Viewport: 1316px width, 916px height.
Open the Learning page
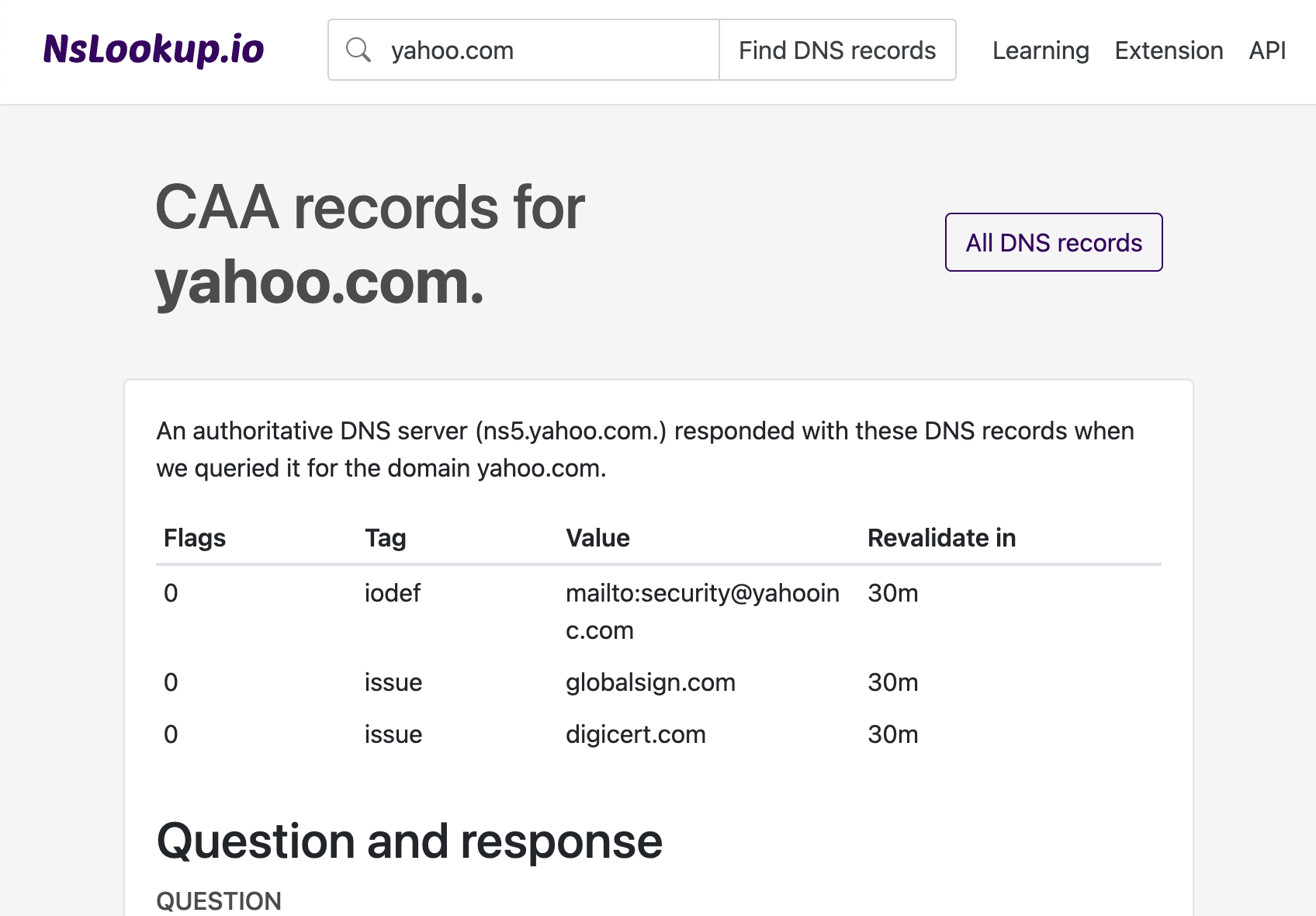tap(1040, 50)
